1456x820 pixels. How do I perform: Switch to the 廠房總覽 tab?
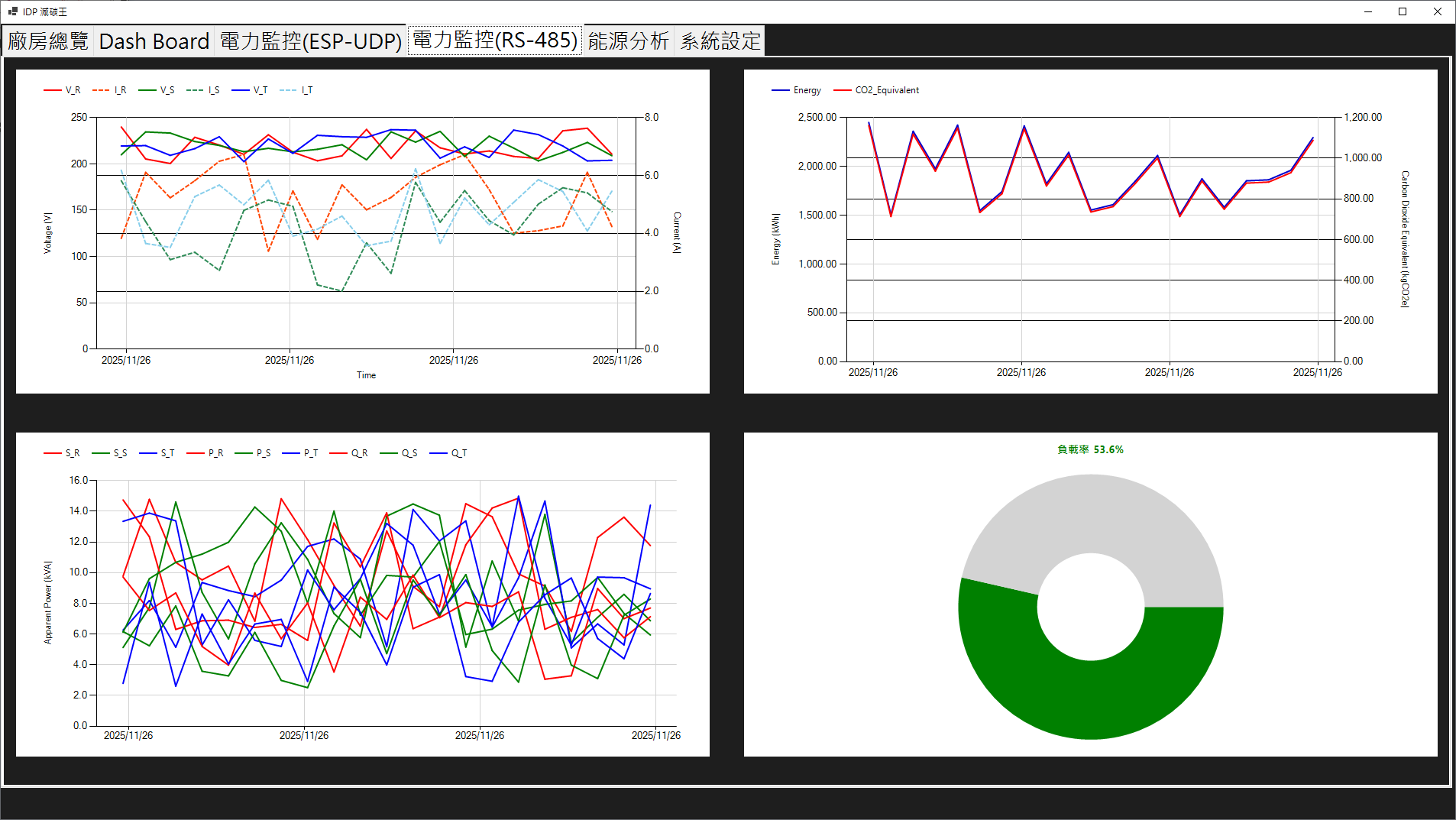[x=47, y=40]
